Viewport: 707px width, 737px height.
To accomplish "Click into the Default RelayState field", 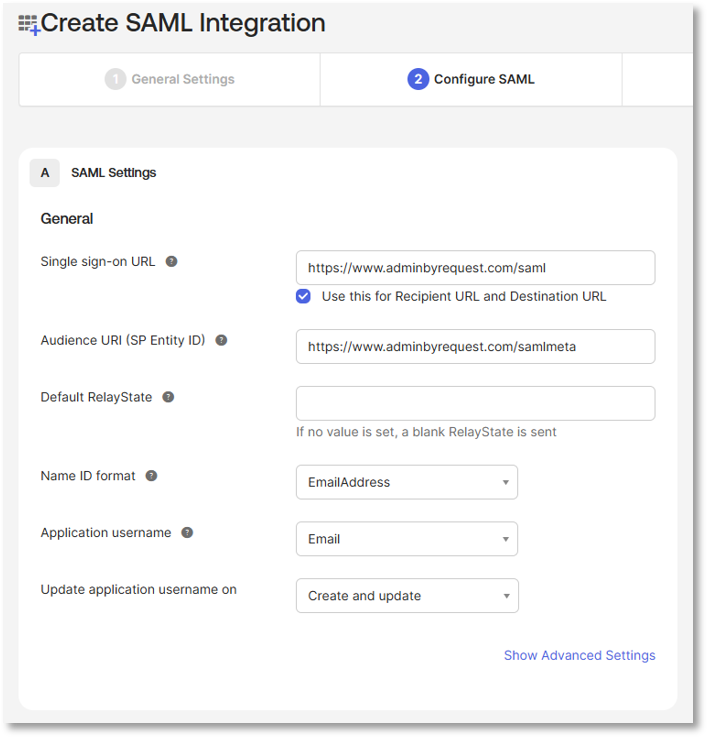I will [x=475, y=403].
